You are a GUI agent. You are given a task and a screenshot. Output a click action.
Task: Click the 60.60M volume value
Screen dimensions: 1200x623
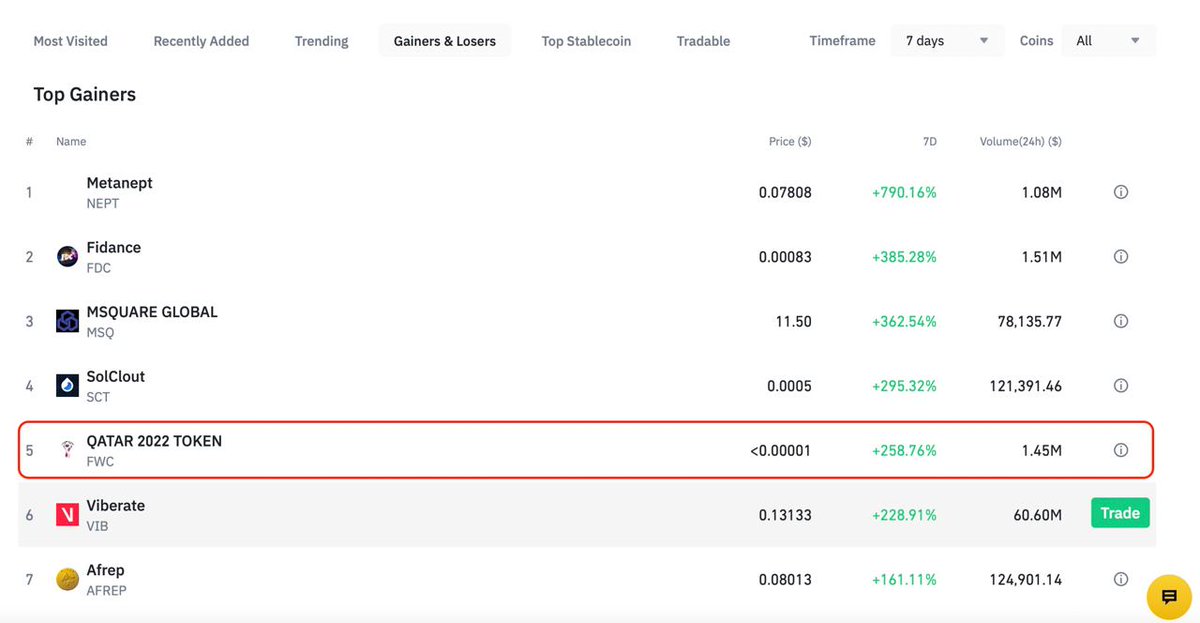(x=1037, y=515)
